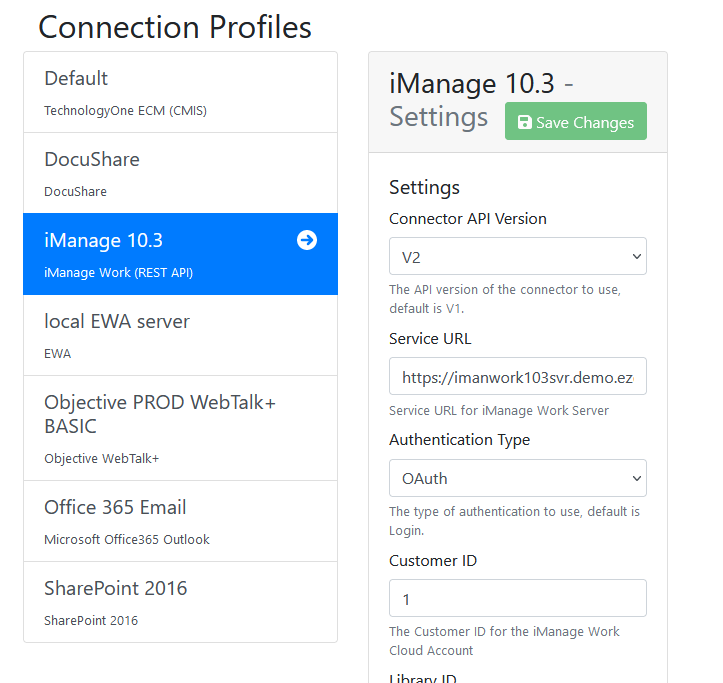Viewport: 723px width, 683px height.
Task: Click the Connection Profiles page heading
Action: click(x=175, y=27)
